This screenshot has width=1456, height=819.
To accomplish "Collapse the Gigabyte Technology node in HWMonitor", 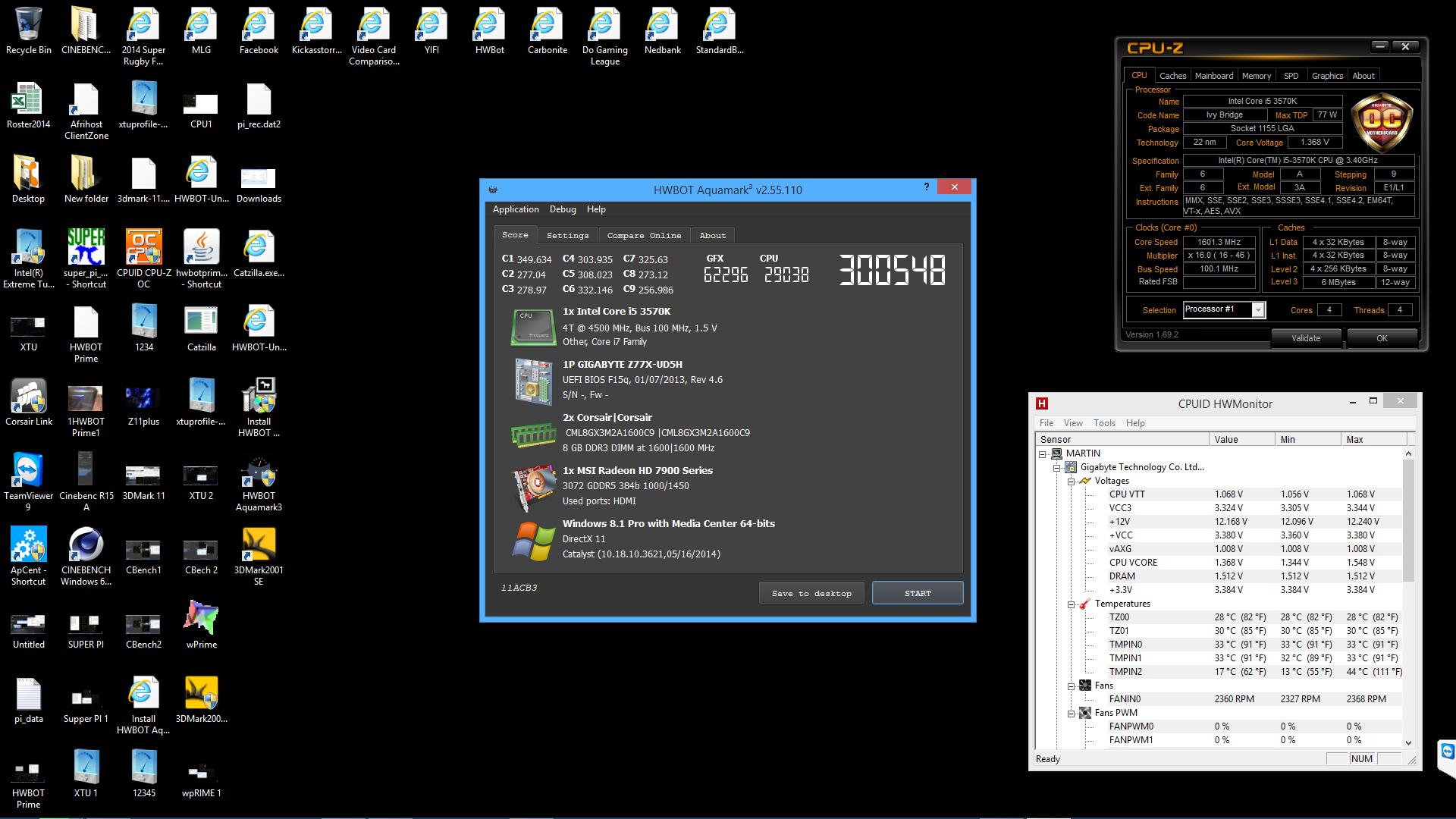I will [1057, 468].
